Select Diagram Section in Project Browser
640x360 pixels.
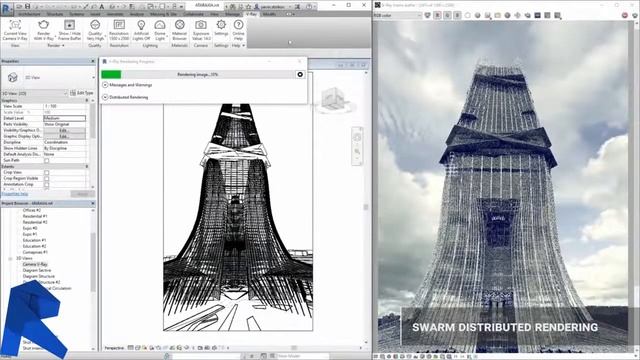pyautogui.click(x=37, y=270)
